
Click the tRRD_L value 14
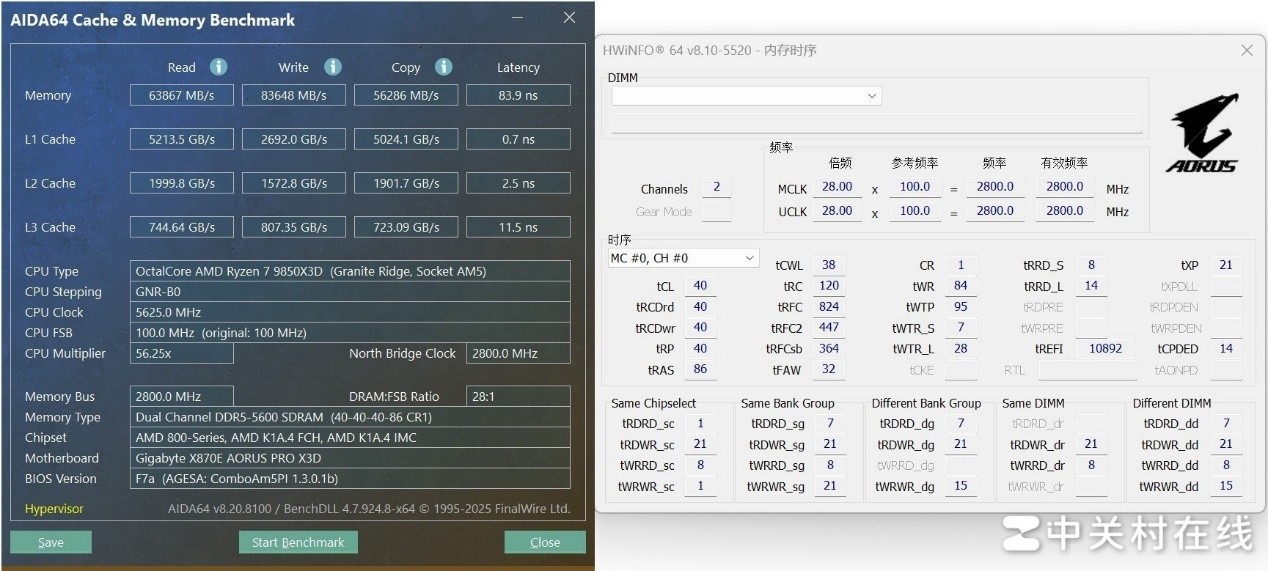pos(1091,286)
